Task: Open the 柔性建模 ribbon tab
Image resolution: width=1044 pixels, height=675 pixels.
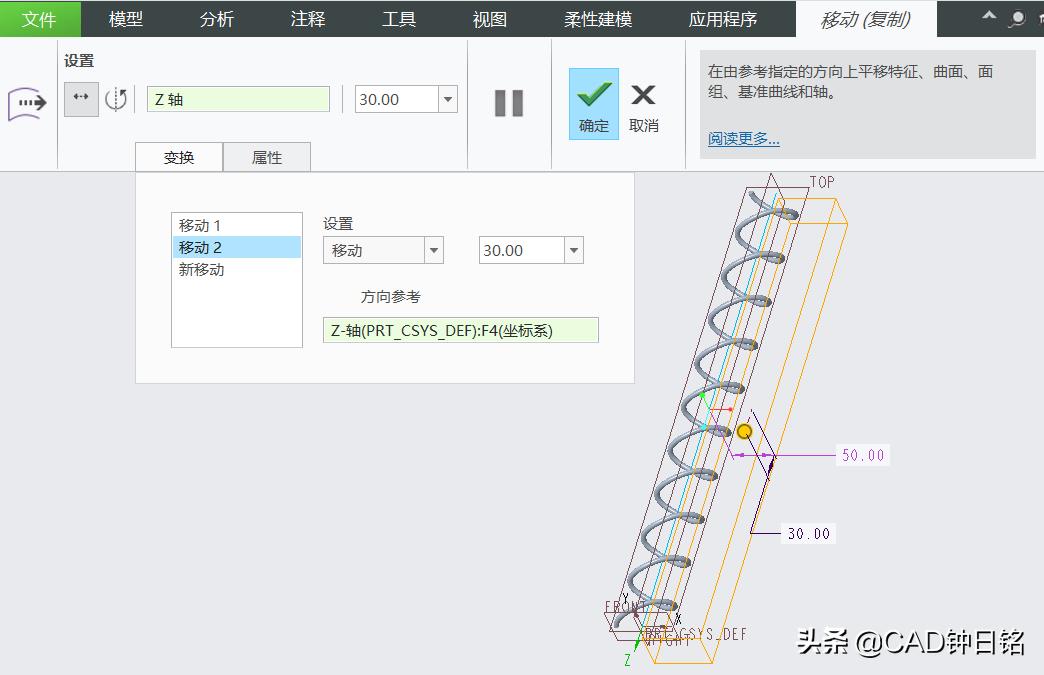Action: [597, 18]
